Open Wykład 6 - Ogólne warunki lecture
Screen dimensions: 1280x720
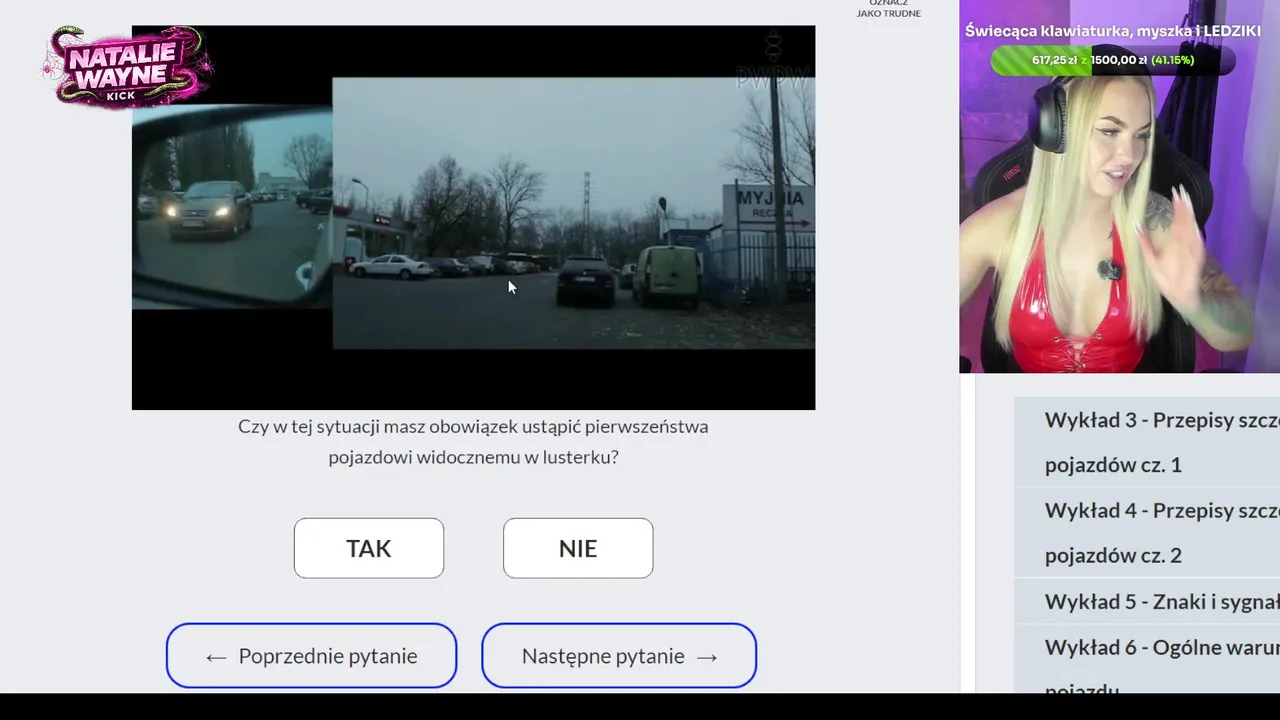click(x=1147, y=658)
